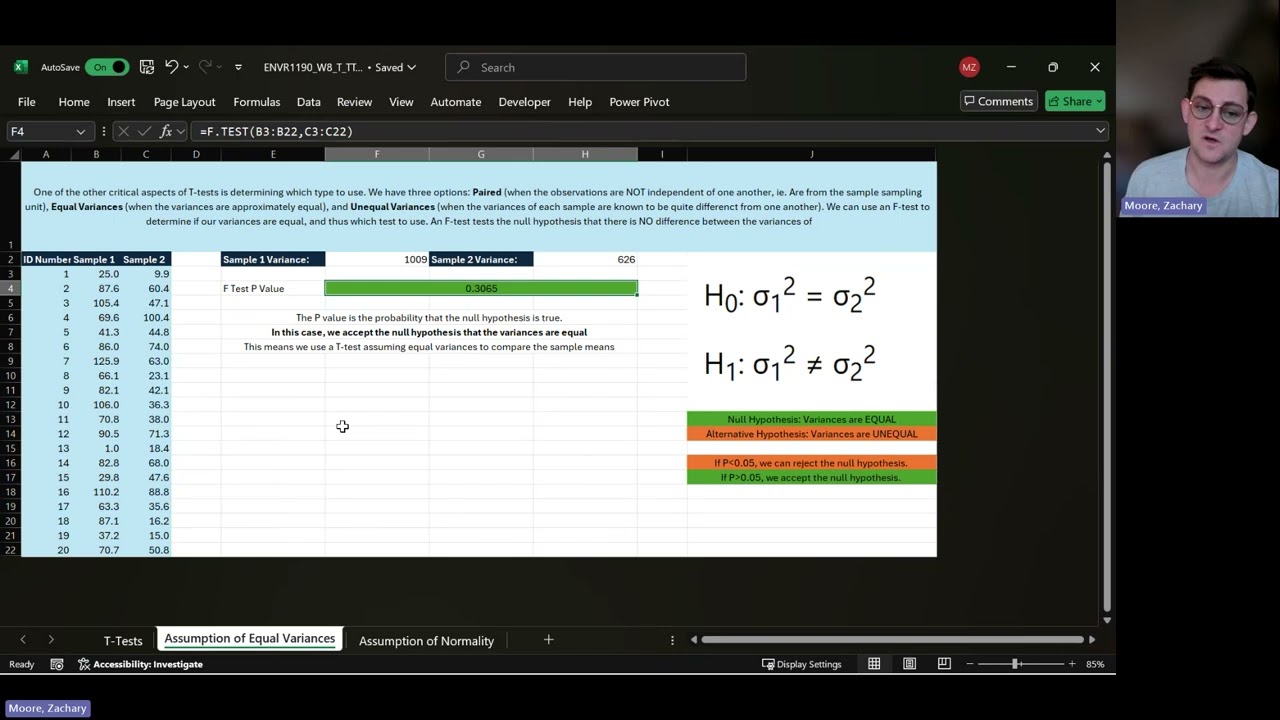Click the Redo arrow icon
The height and width of the screenshot is (720, 1280).
[205, 67]
